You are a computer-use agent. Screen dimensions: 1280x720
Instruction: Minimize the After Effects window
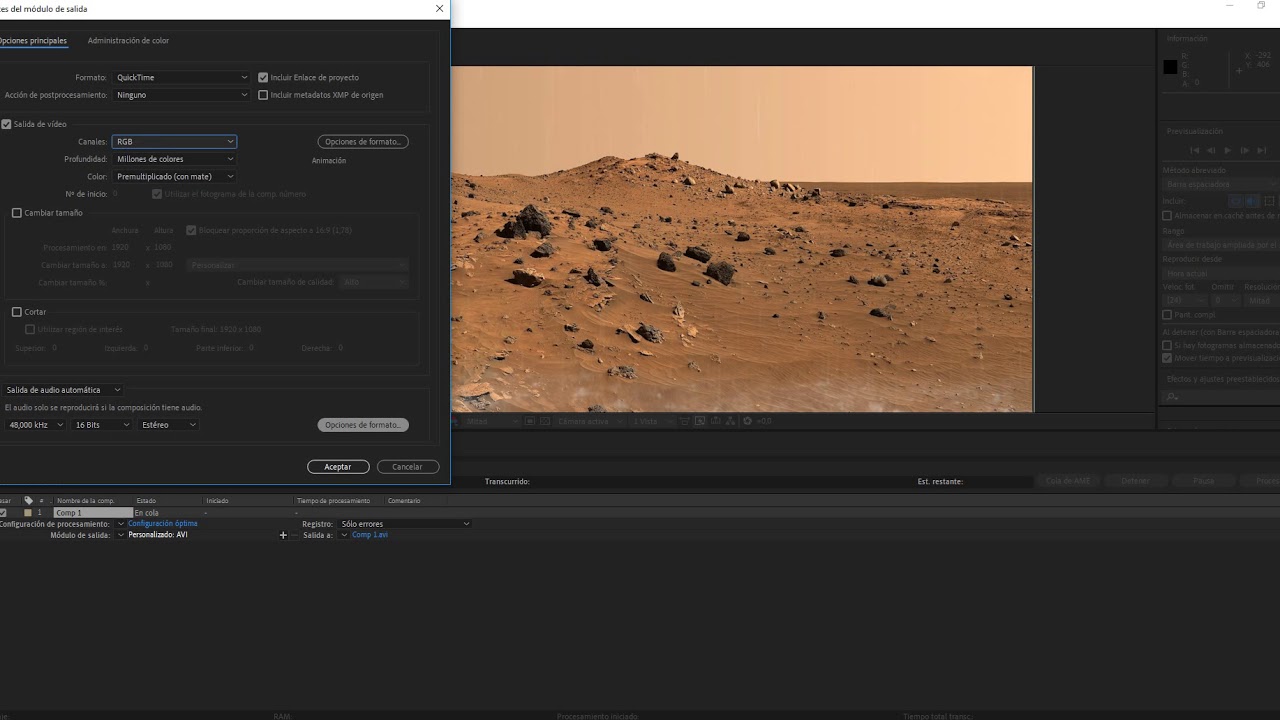tap(1229, 6)
